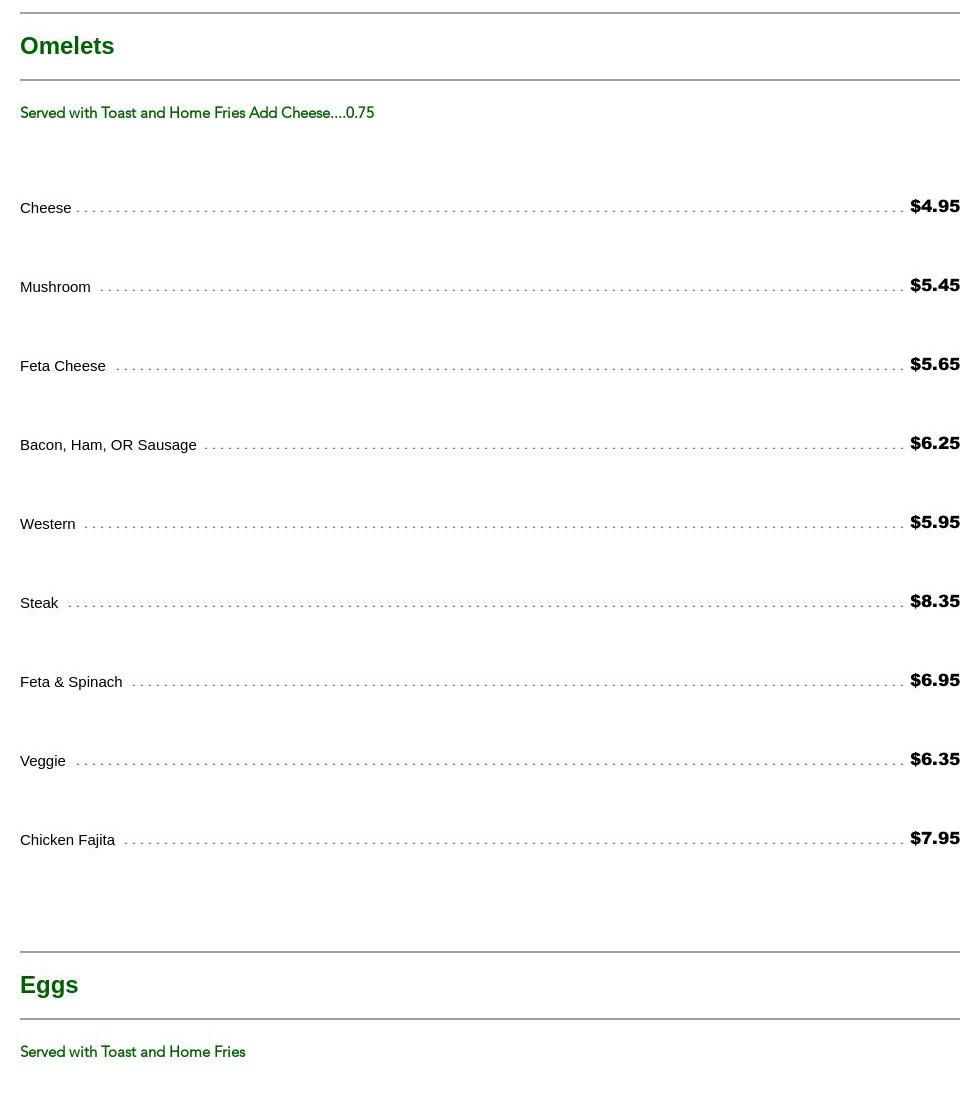965x1097 pixels.
Task: Click the $5.45 price
Action: tap(934, 285)
